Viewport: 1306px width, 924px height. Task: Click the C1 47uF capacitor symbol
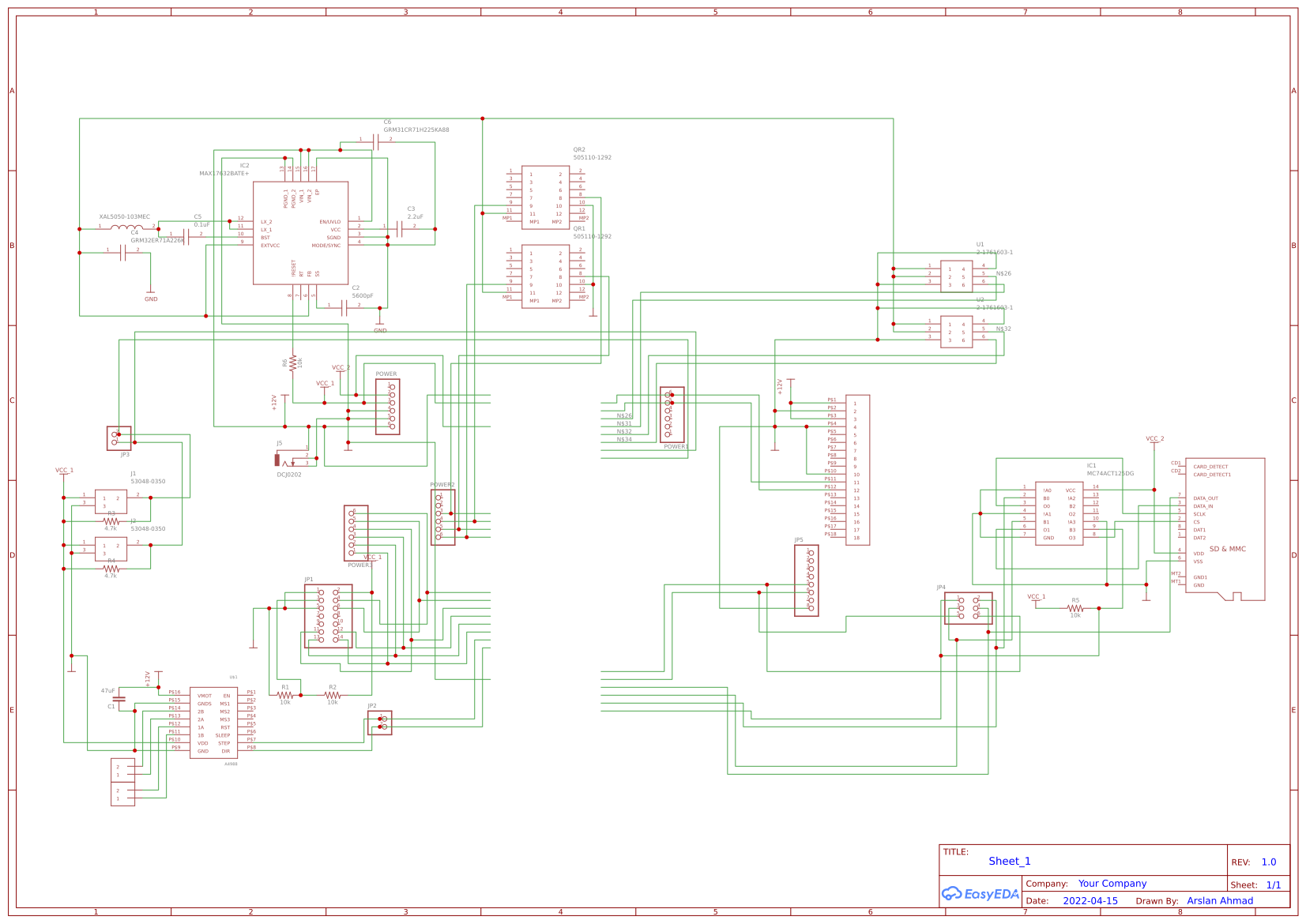(x=119, y=698)
